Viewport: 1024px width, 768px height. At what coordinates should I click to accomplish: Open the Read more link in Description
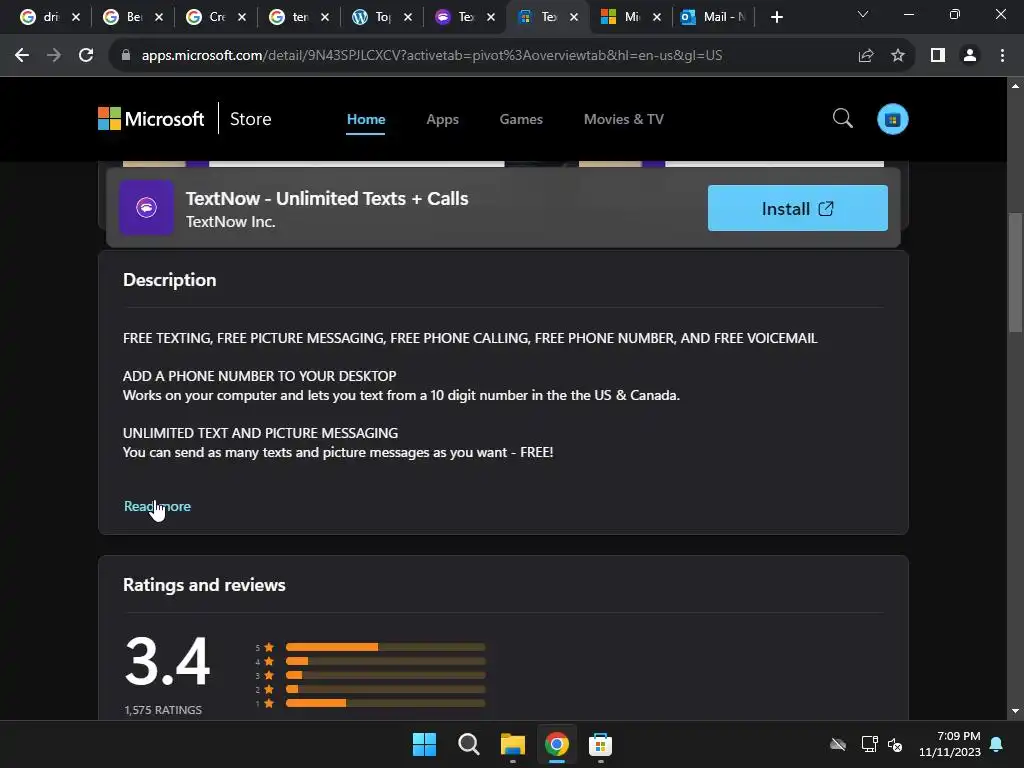point(157,506)
